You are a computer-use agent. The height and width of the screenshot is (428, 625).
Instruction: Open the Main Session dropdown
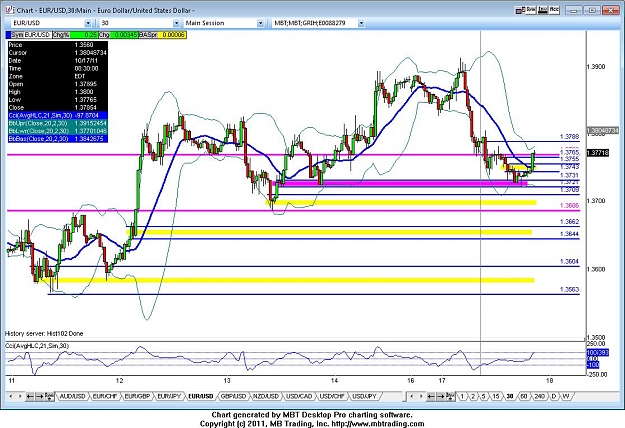coord(260,23)
